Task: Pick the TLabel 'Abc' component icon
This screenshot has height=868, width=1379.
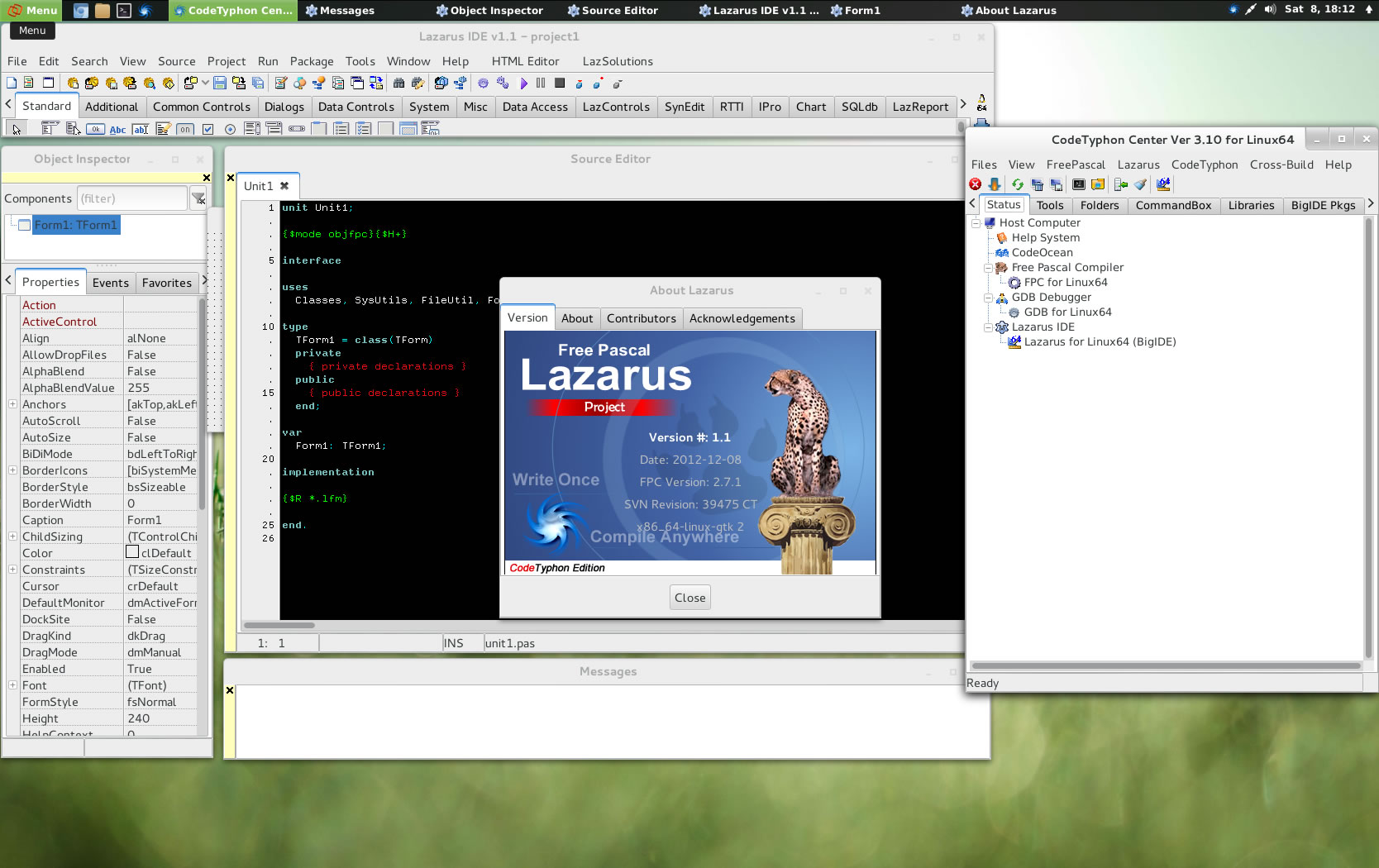Action: click(x=118, y=129)
